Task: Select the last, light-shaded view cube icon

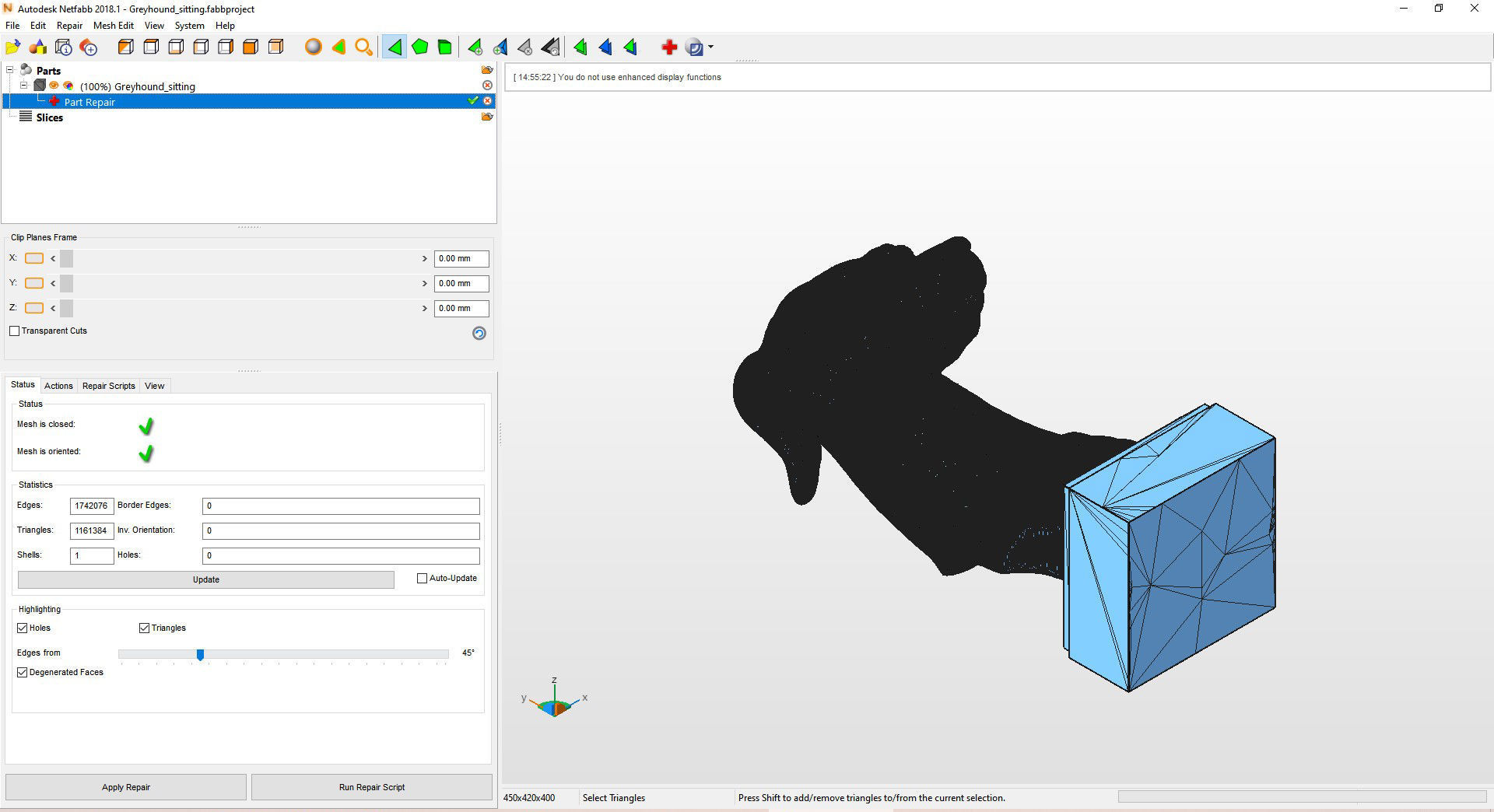Action: pos(275,47)
